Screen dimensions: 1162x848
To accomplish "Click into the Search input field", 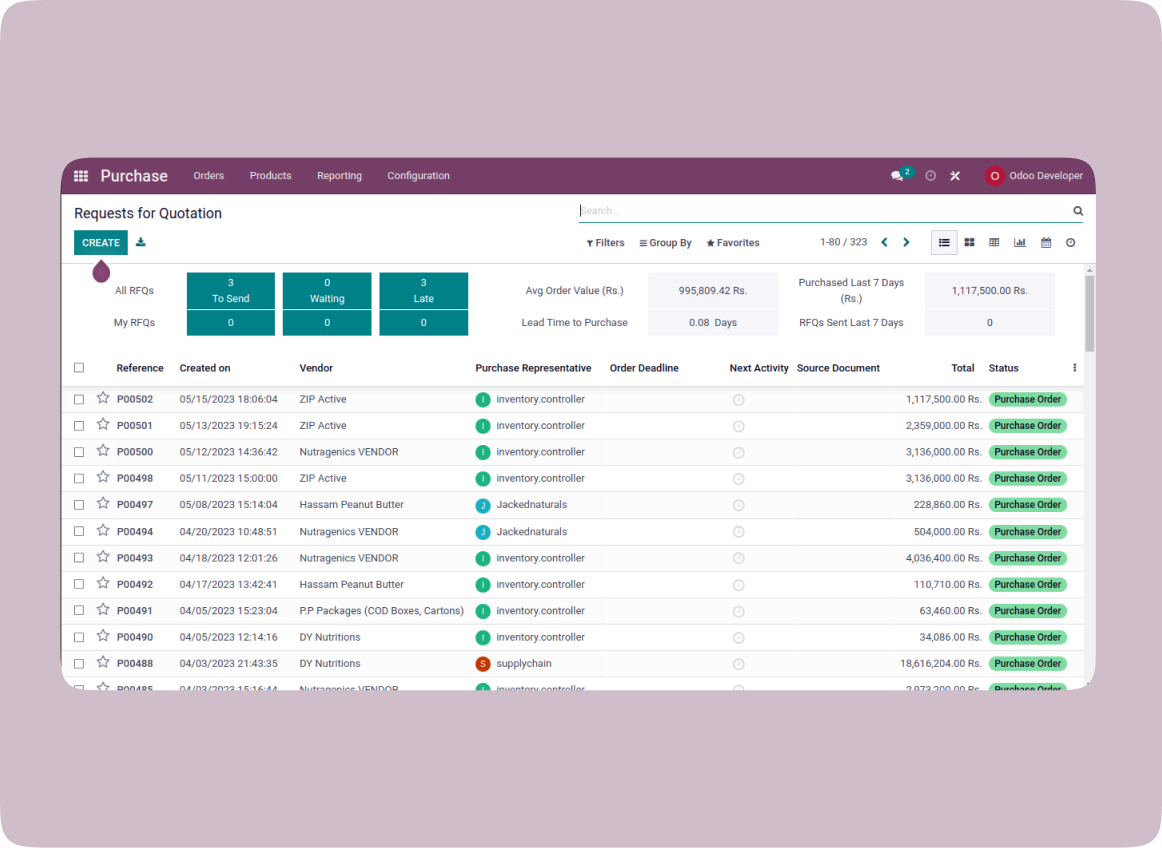I will pyautogui.click(x=820, y=211).
